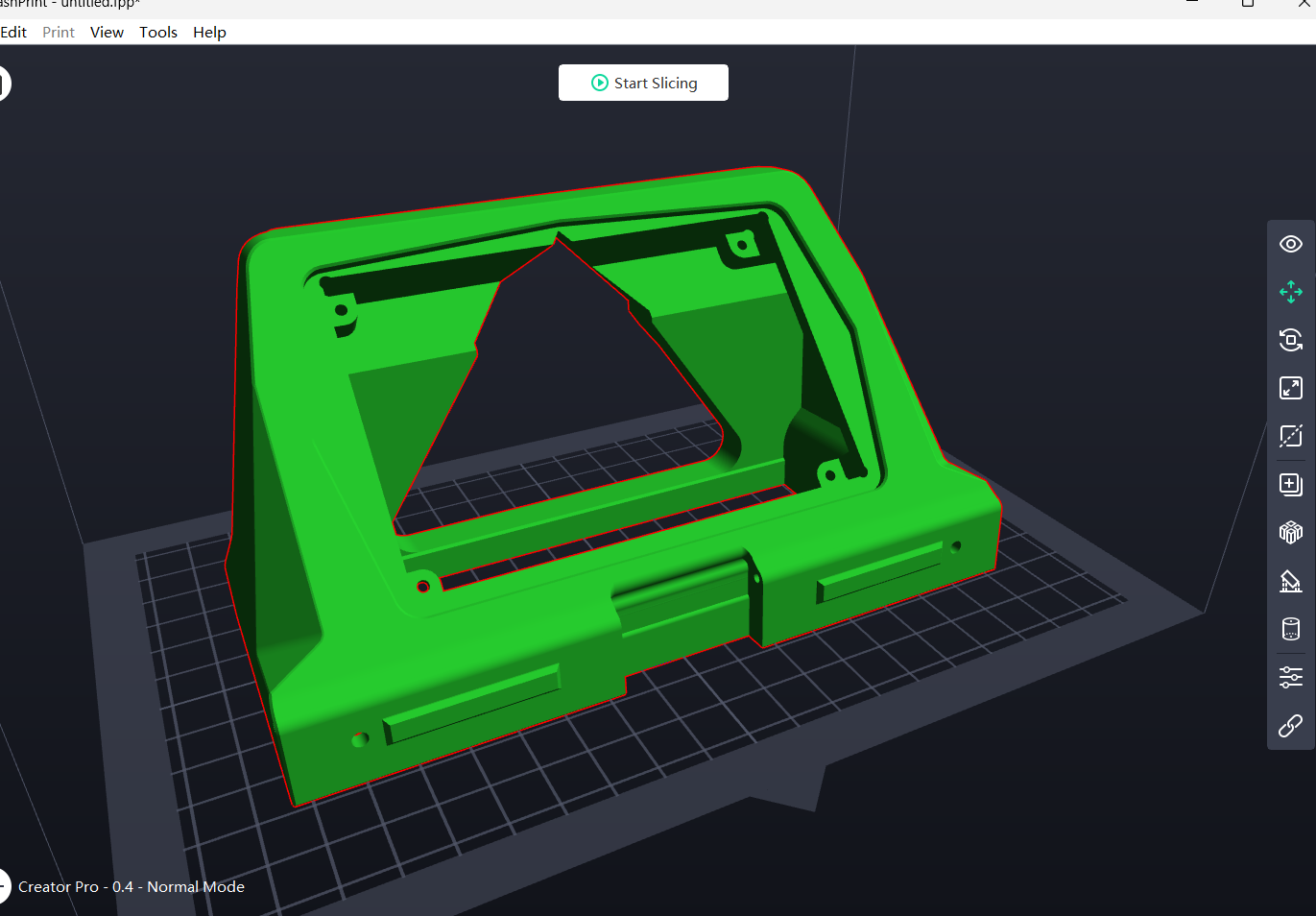The image size is (1316, 916).
Task: Select the Scale tool with diagonal arrows
Action: click(x=1291, y=388)
